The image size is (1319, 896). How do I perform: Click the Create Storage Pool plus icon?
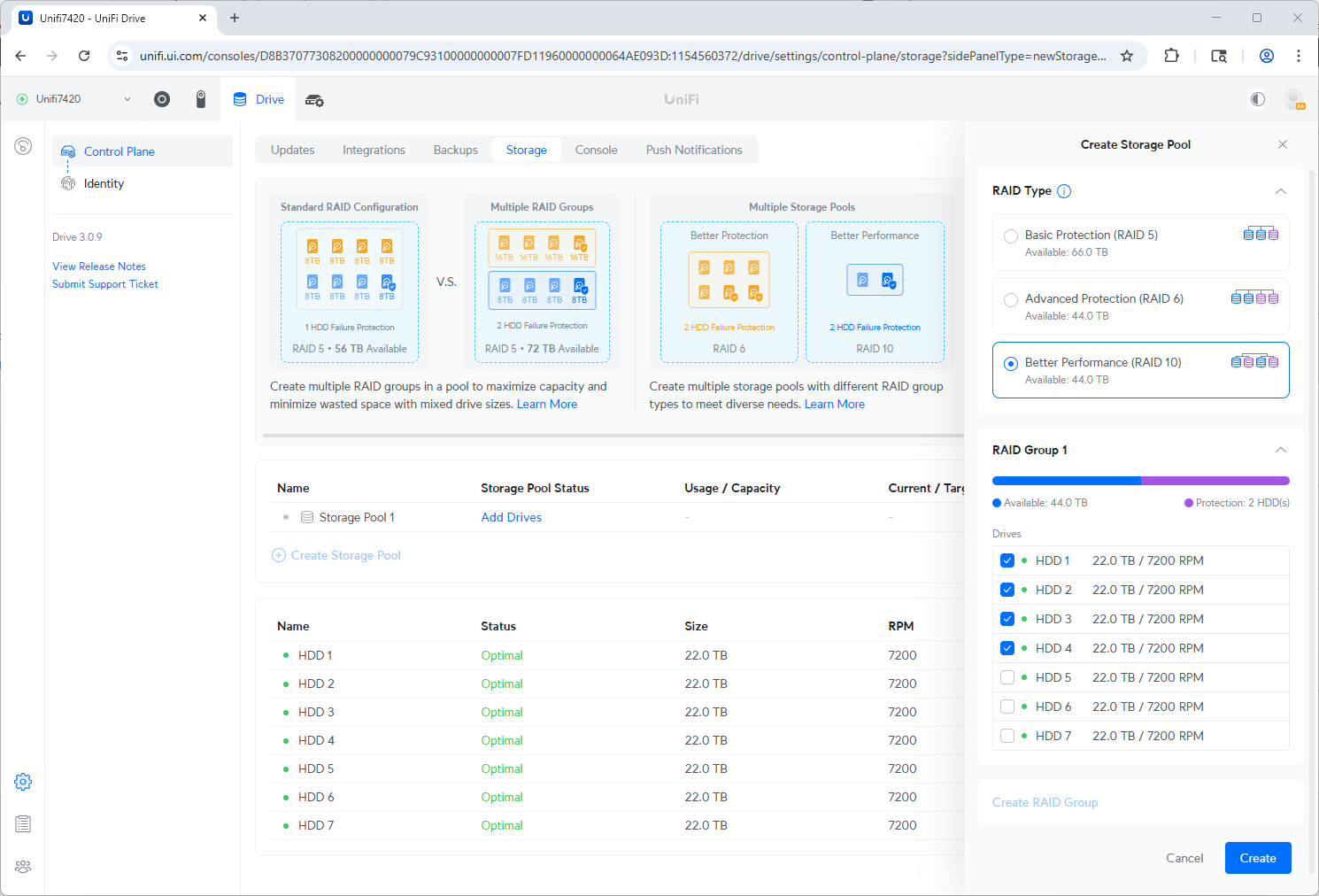279,555
